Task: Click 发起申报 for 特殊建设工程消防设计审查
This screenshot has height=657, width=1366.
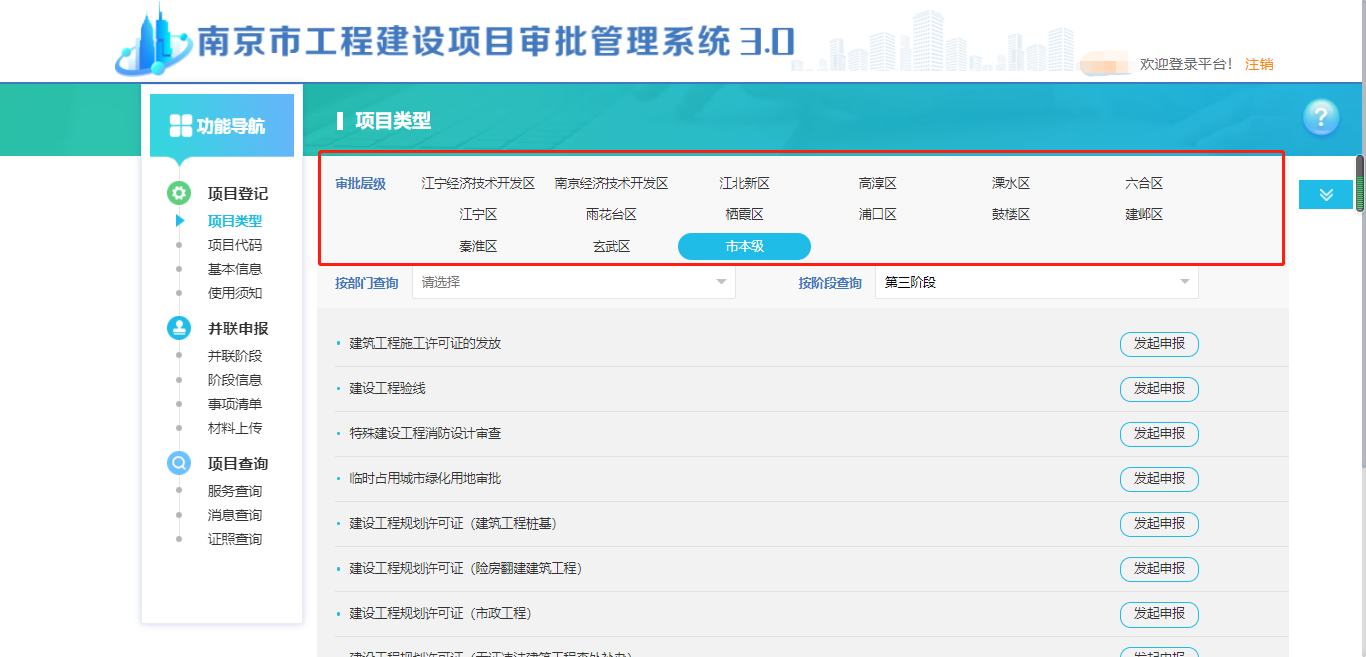Action: [1159, 434]
